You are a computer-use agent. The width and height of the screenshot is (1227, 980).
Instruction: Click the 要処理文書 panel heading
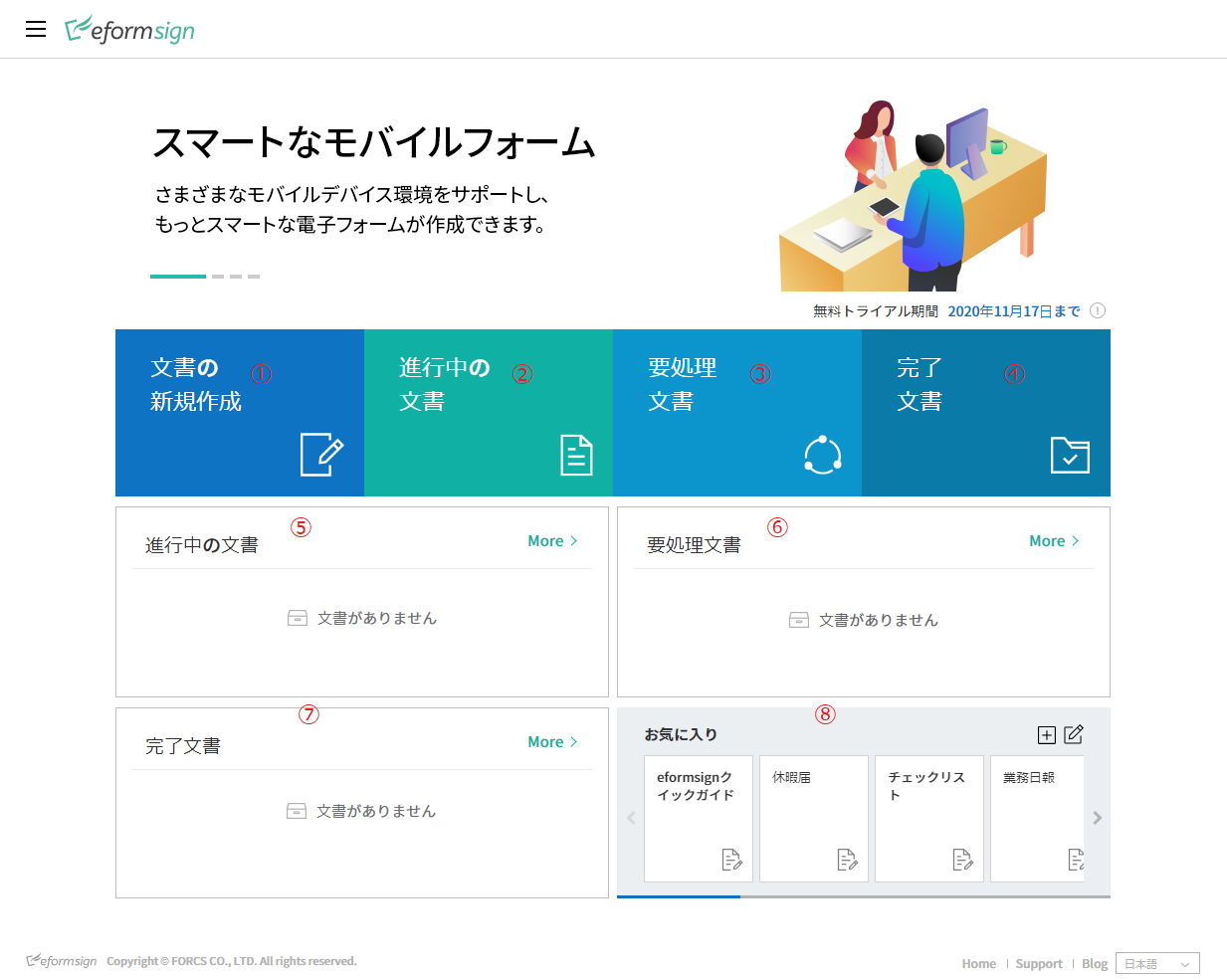click(694, 545)
